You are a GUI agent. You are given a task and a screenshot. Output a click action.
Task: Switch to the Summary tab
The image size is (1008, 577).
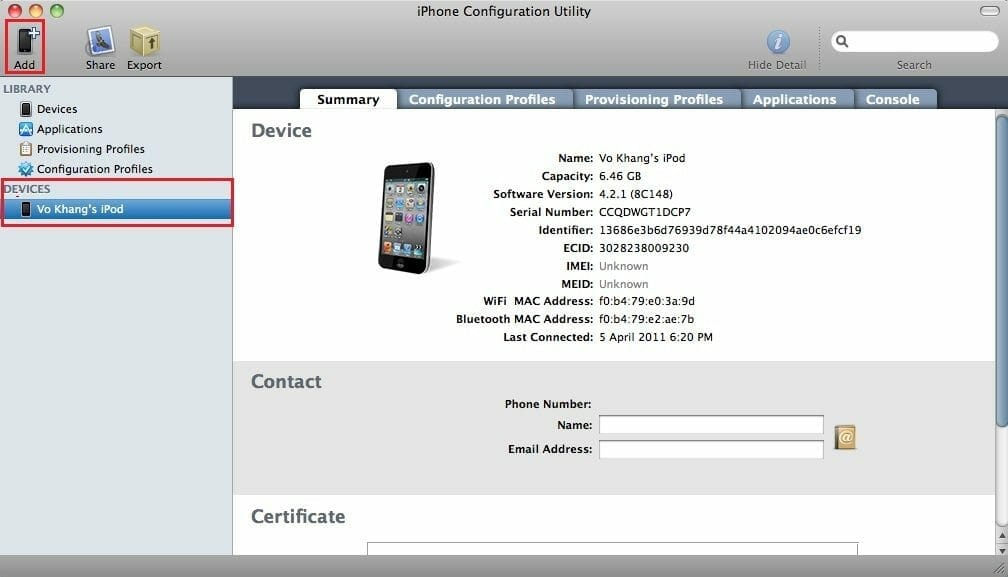click(x=348, y=99)
